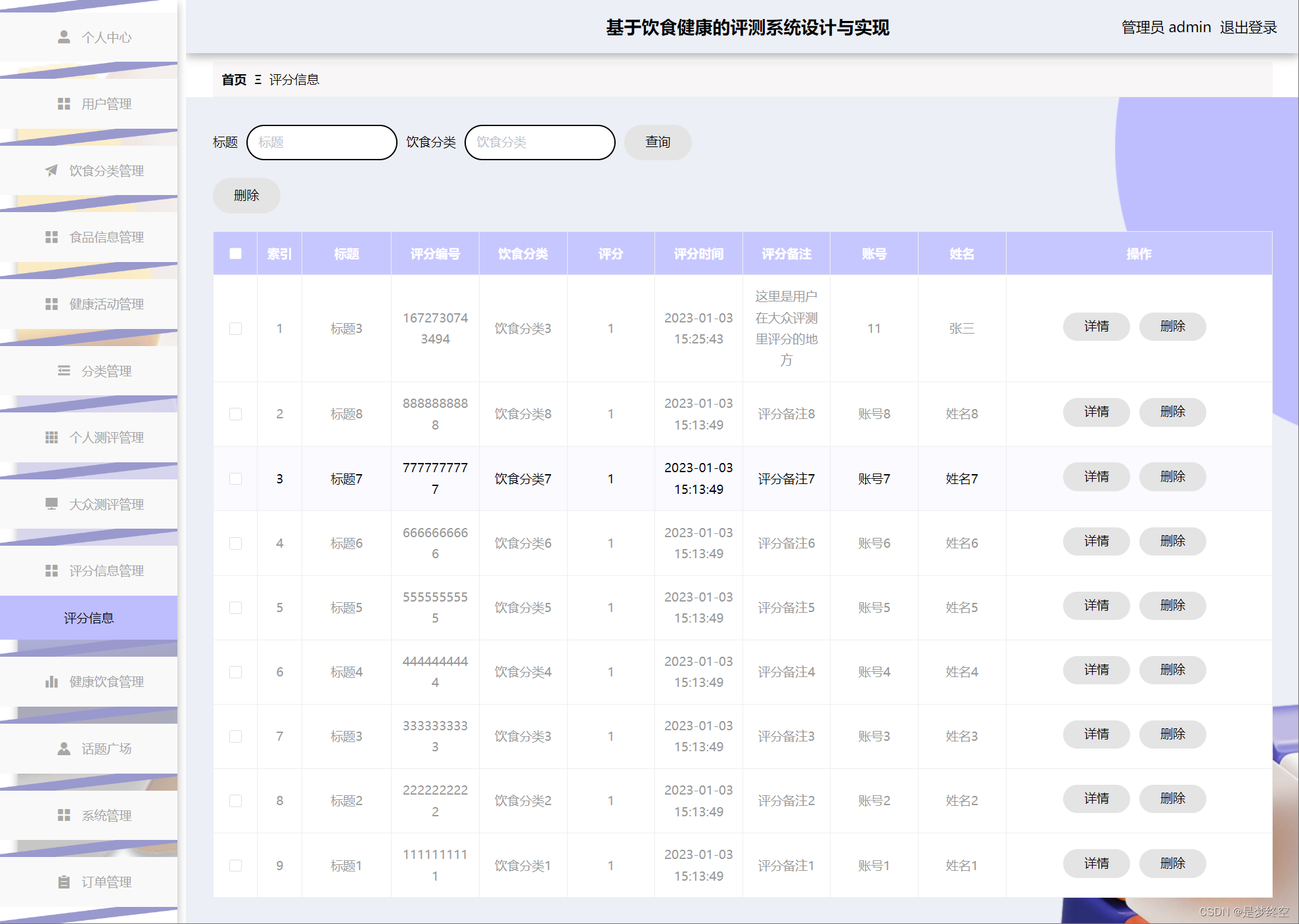Click the person icon beside 个人中心
The height and width of the screenshot is (924, 1299).
tap(64, 37)
